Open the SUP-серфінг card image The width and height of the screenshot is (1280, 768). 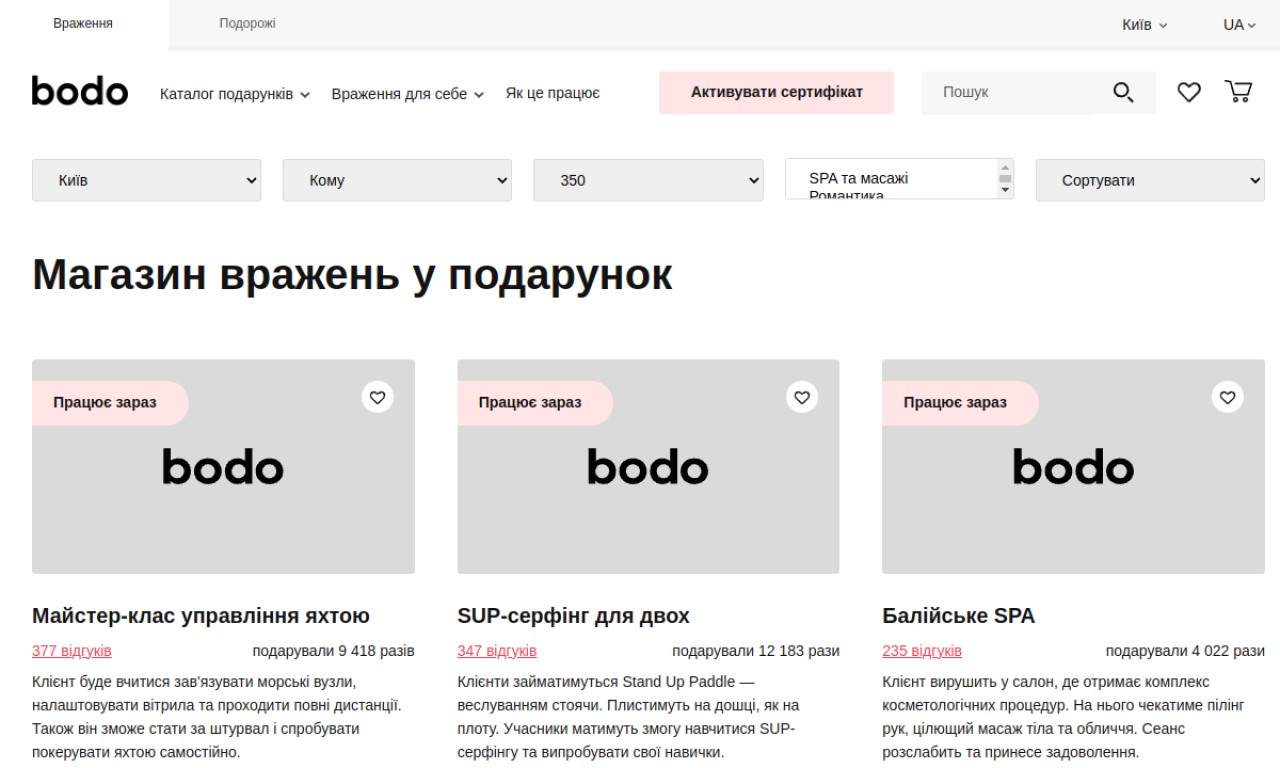pos(648,467)
